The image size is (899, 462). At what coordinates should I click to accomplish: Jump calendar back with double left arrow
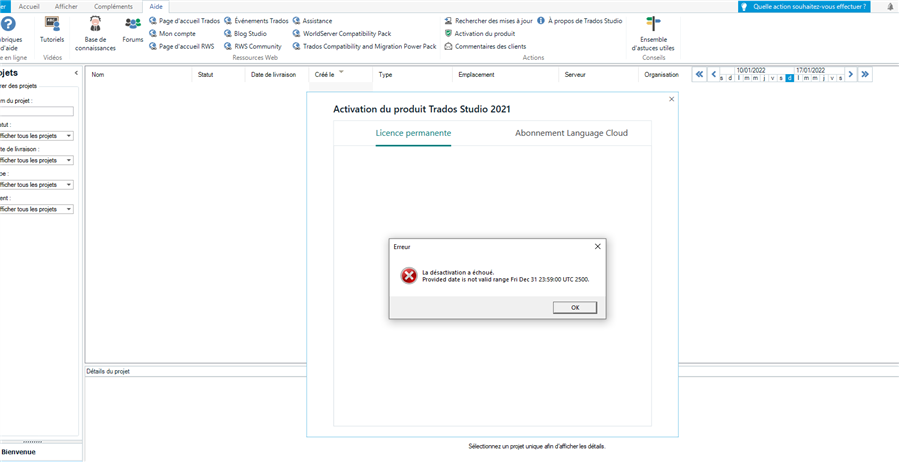[699, 75]
